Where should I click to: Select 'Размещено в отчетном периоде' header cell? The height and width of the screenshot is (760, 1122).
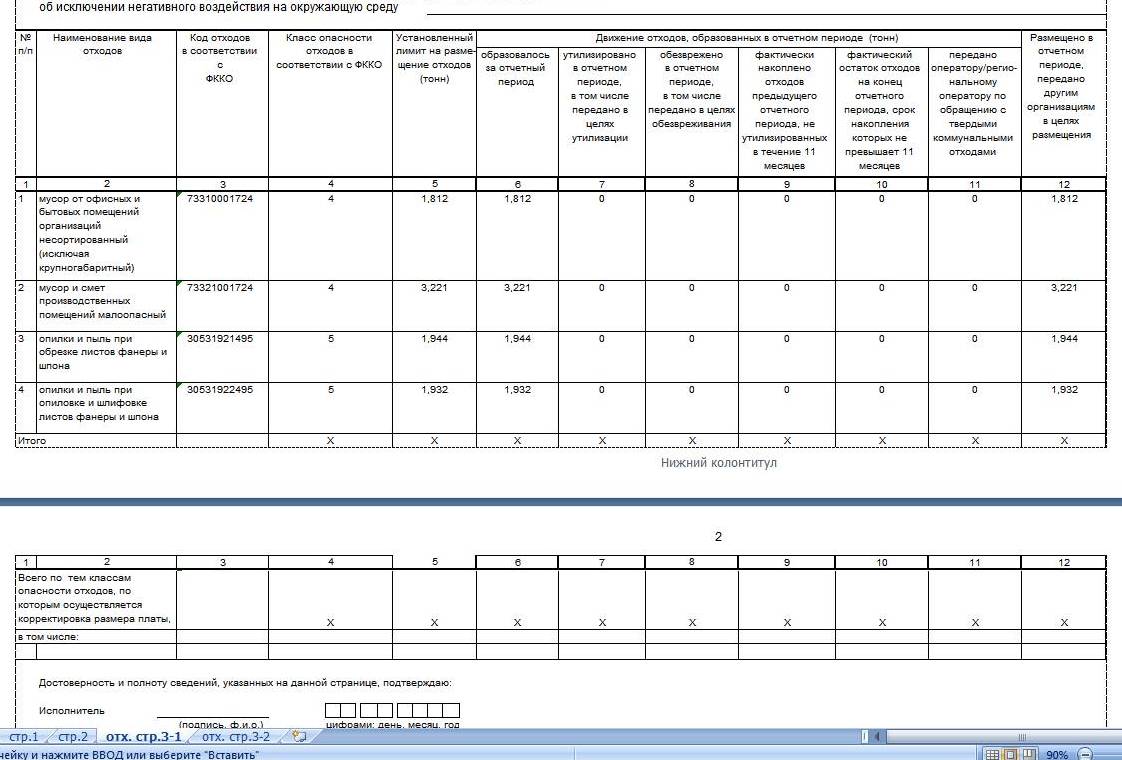click(1063, 104)
